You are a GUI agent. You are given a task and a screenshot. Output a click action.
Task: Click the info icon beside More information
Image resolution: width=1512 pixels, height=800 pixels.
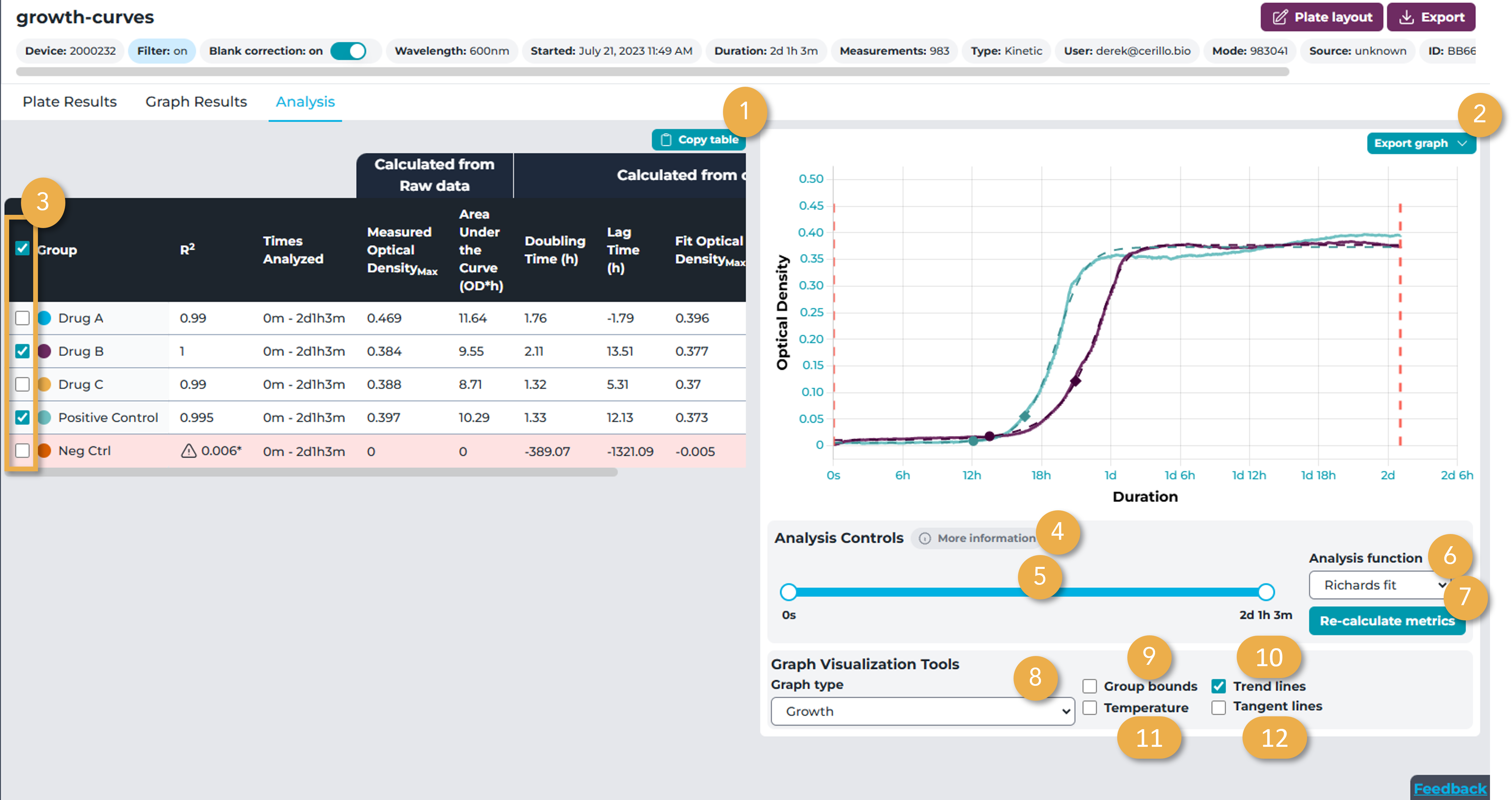pos(924,538)
